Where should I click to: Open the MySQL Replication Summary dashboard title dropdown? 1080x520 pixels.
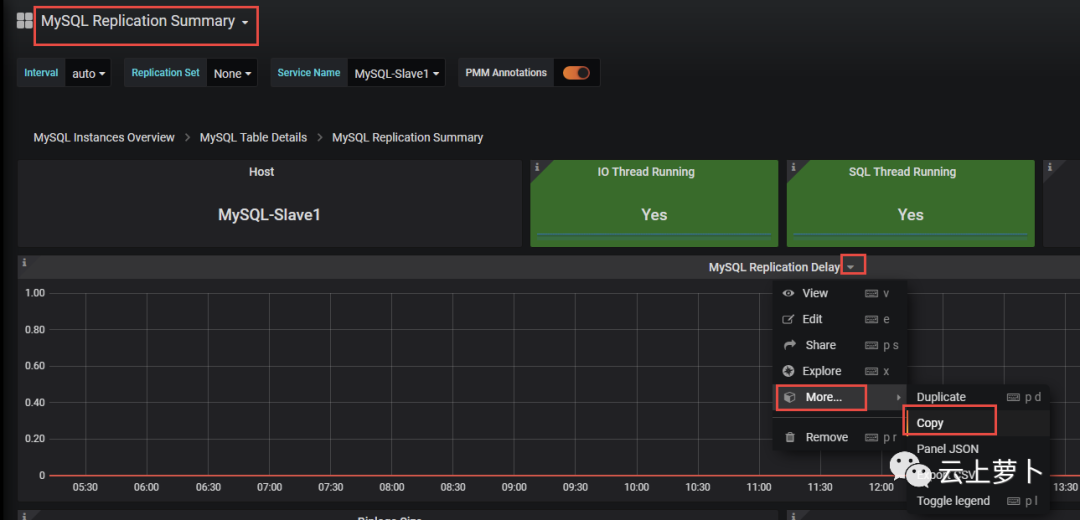(x=145, y=21)
